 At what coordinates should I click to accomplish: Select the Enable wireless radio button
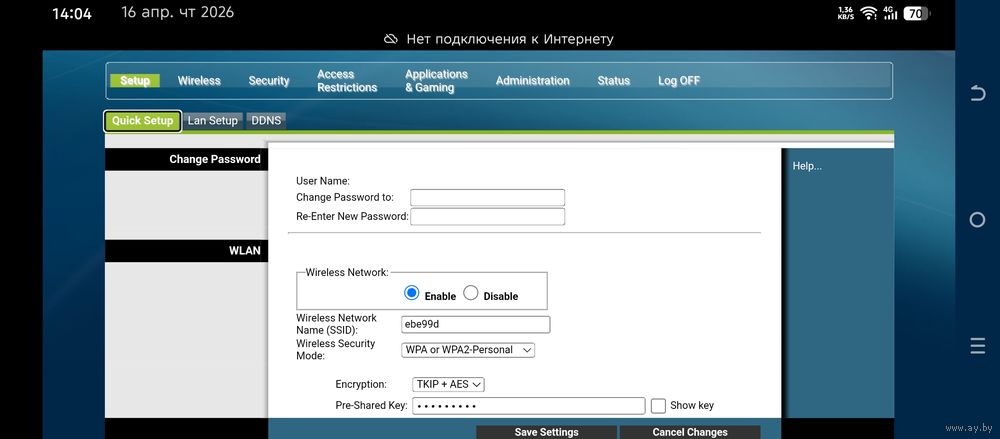coord(411,293)
